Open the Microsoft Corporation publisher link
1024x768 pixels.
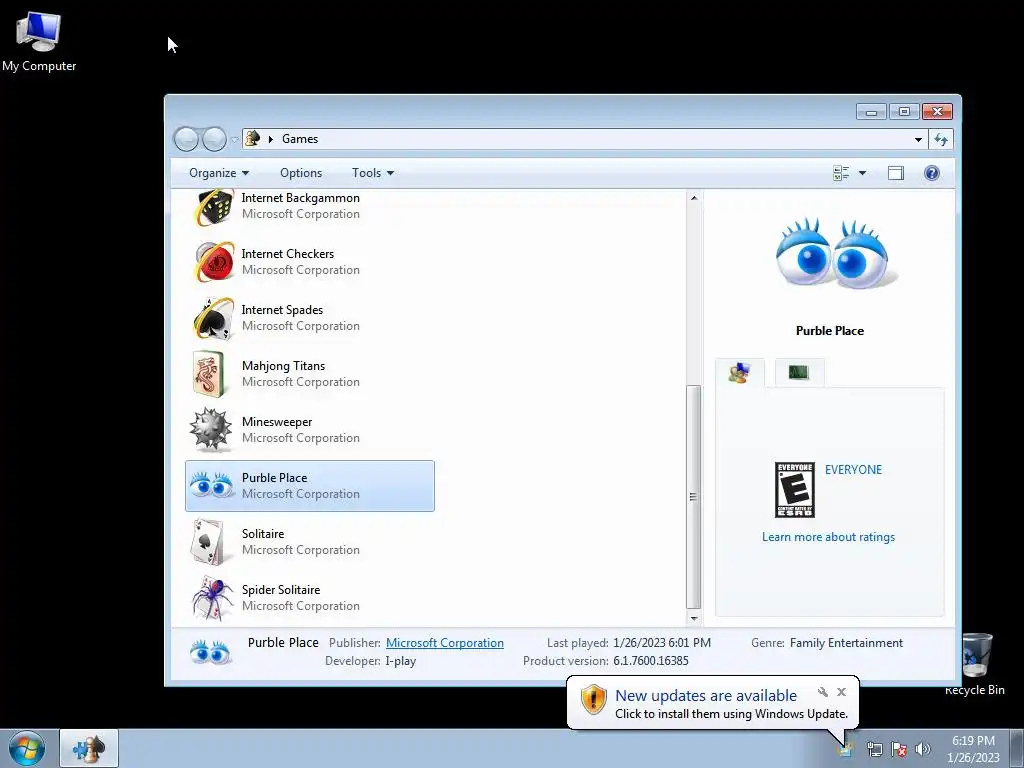(x=445, y=643)
